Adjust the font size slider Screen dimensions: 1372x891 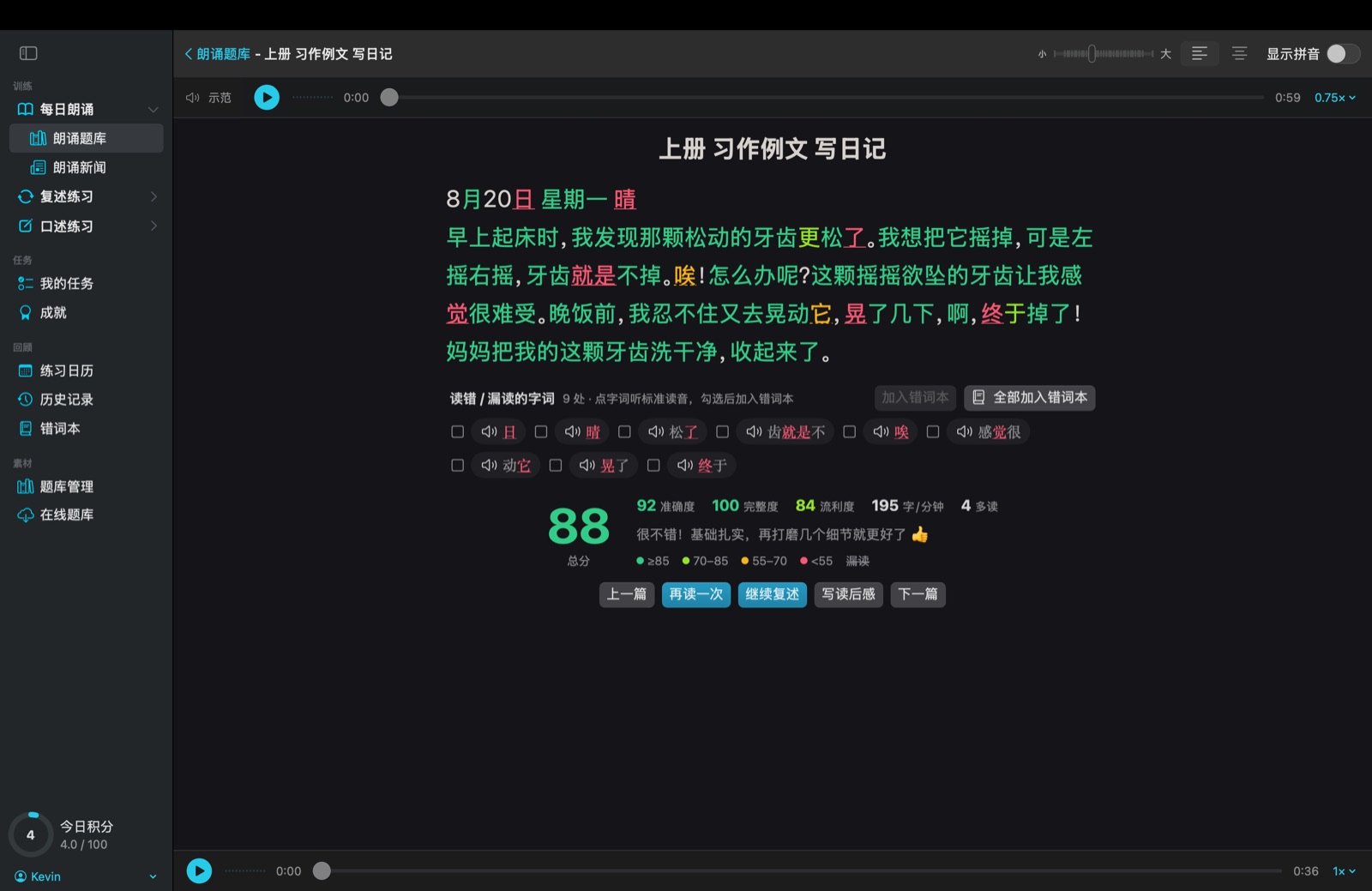(1103, 54)
